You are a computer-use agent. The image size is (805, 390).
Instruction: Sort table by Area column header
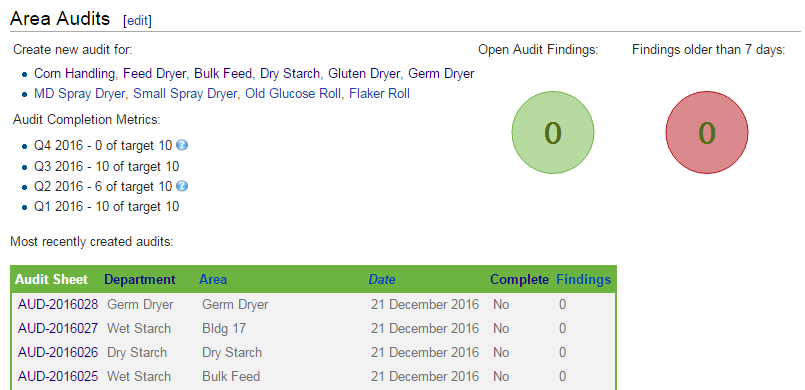pyautogui.click(x=213, y=280)
